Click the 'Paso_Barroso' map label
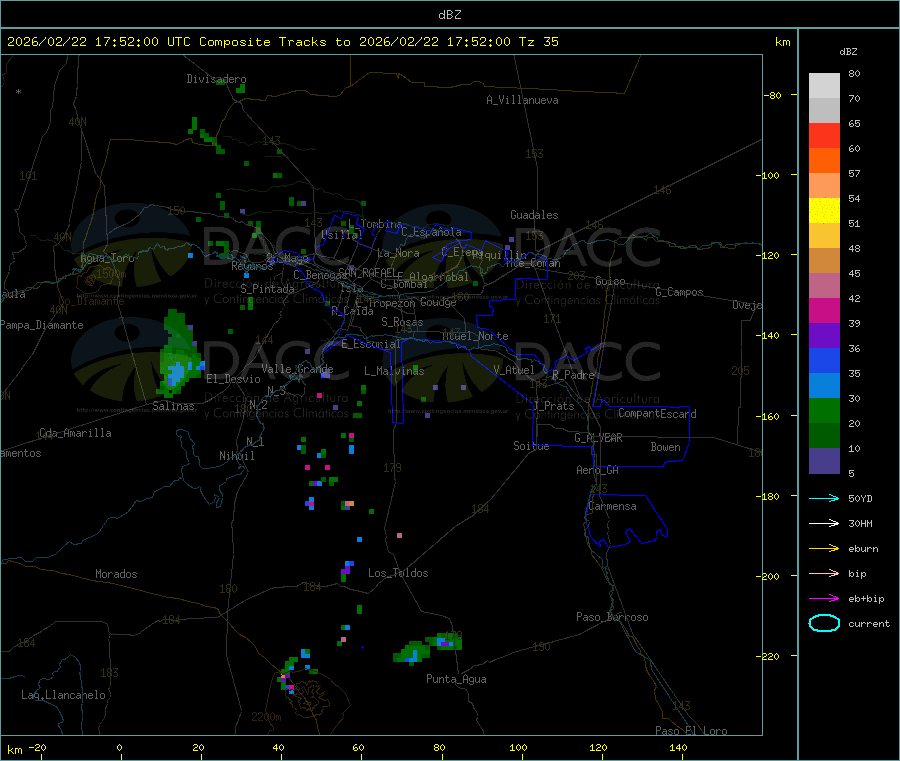The width and height of the screenshot is (900, 761). pyautogui.click(x=612, y=617)
